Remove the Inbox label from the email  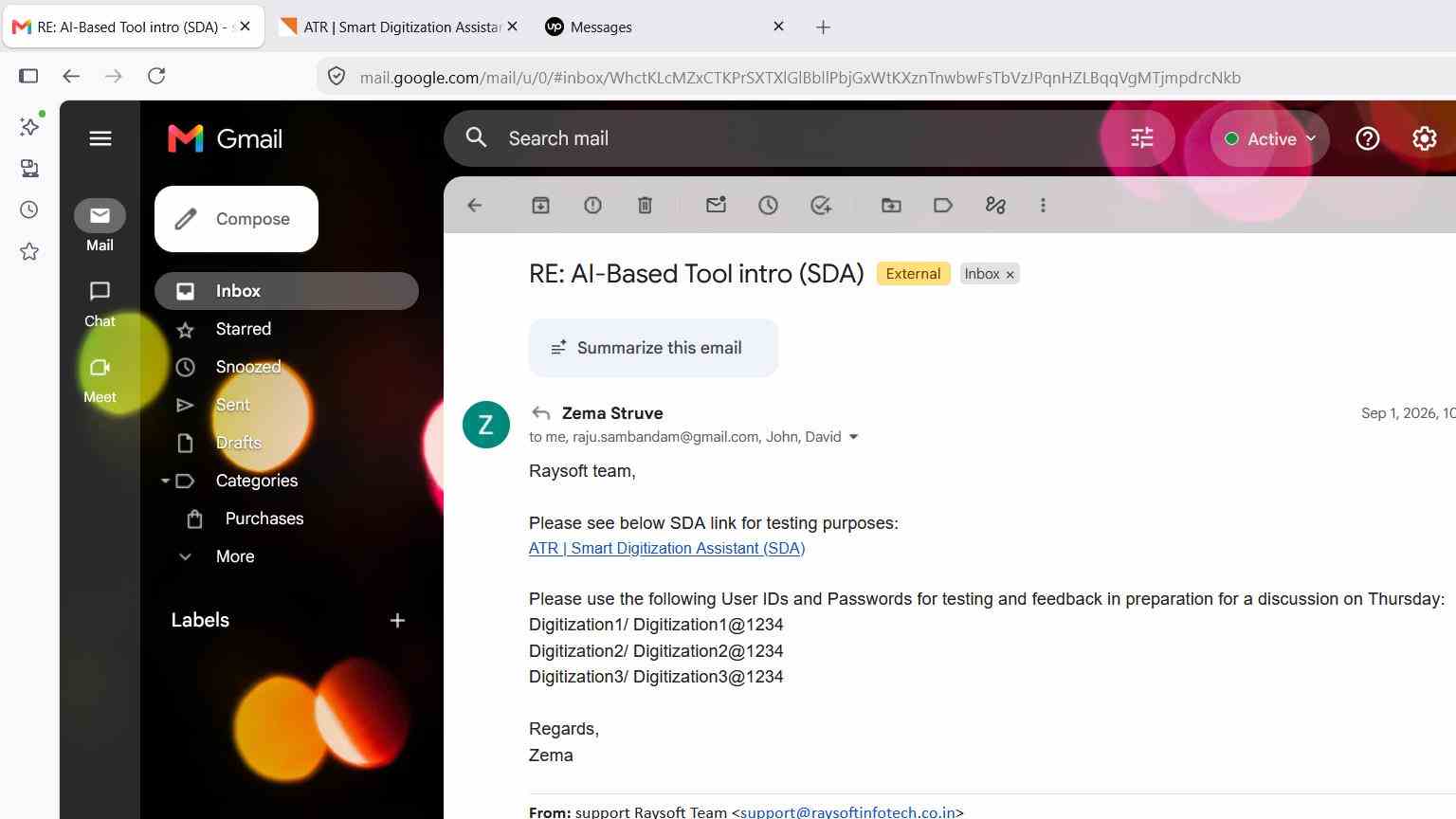pos(1010,274)
